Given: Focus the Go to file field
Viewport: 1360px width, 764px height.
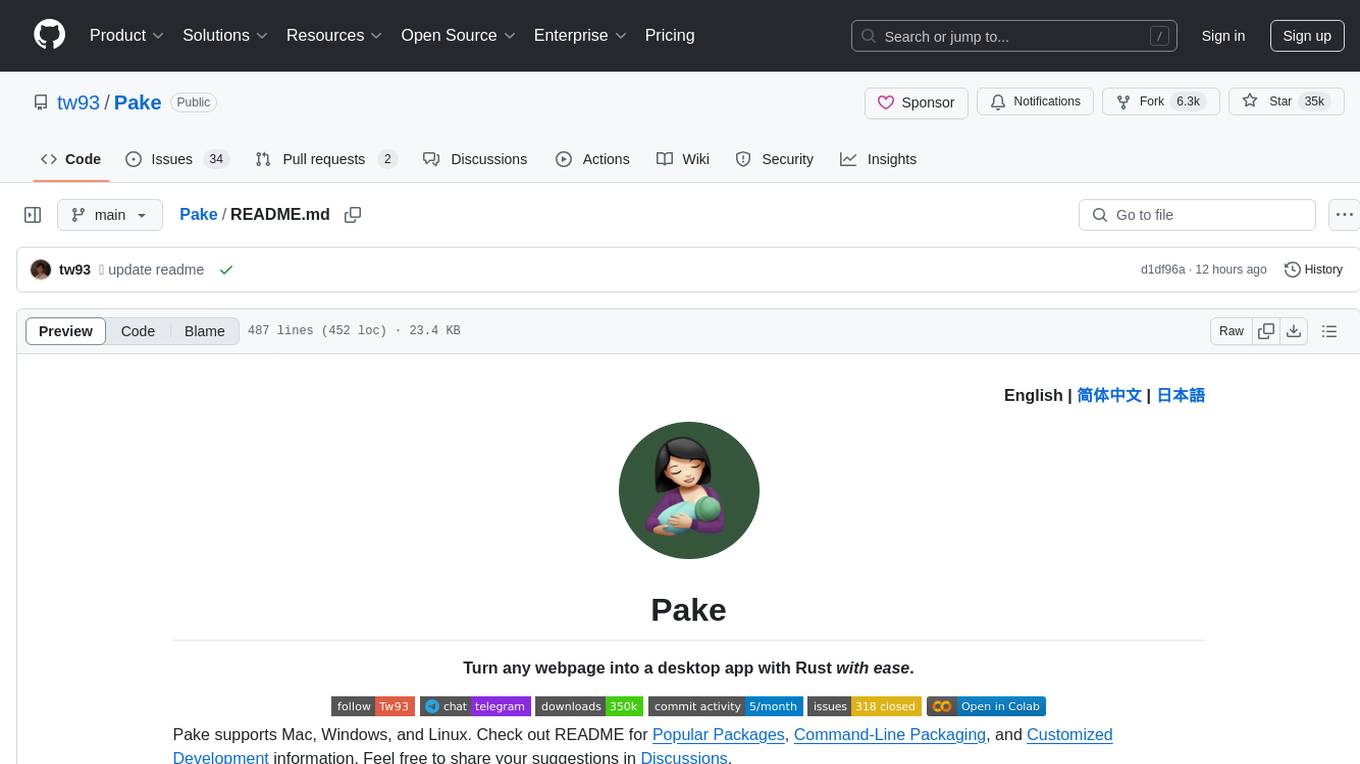Looking at the screenshot, I should click(1197, 215).
